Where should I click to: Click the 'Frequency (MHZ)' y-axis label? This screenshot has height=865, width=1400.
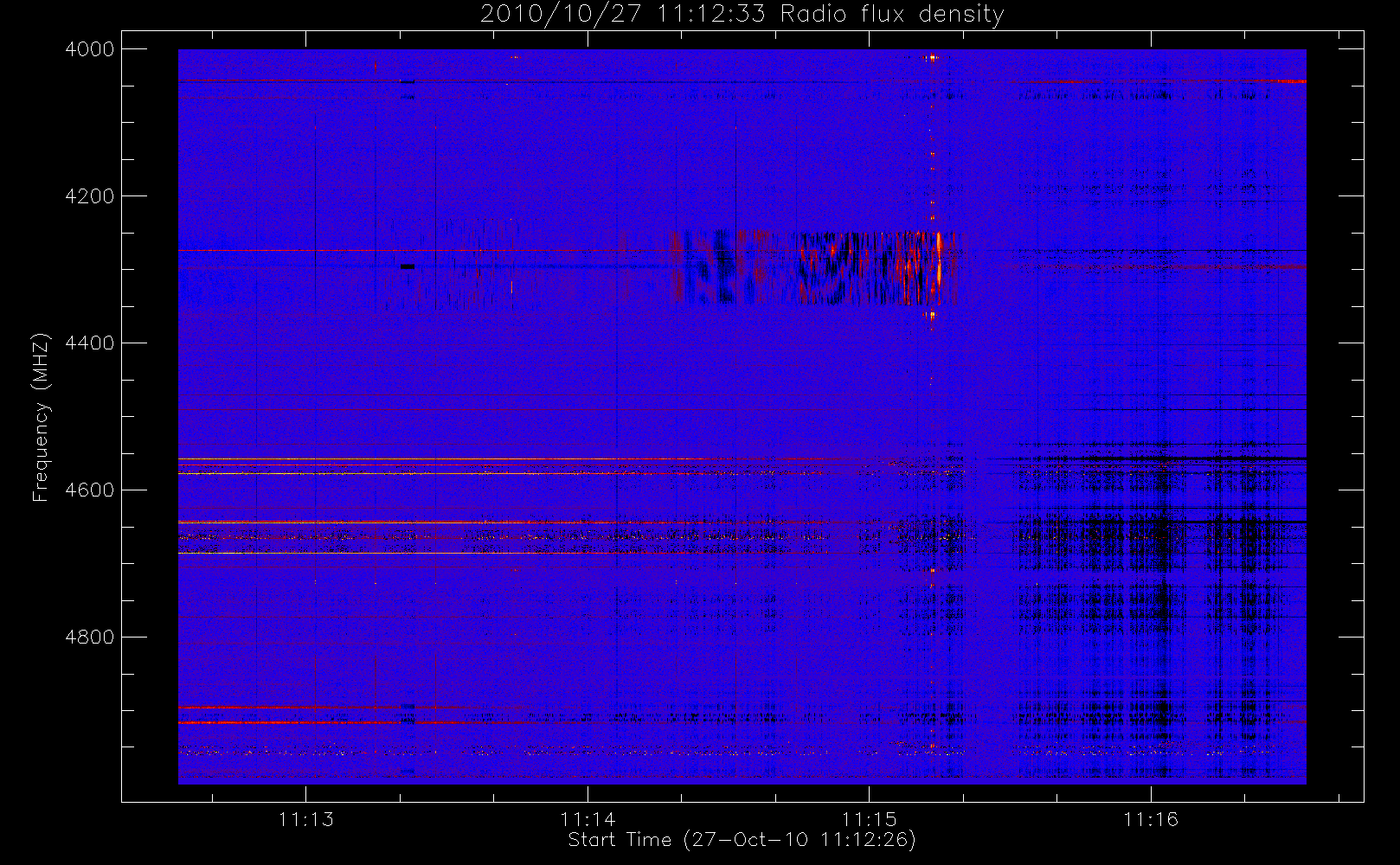[x=40, y=417]
